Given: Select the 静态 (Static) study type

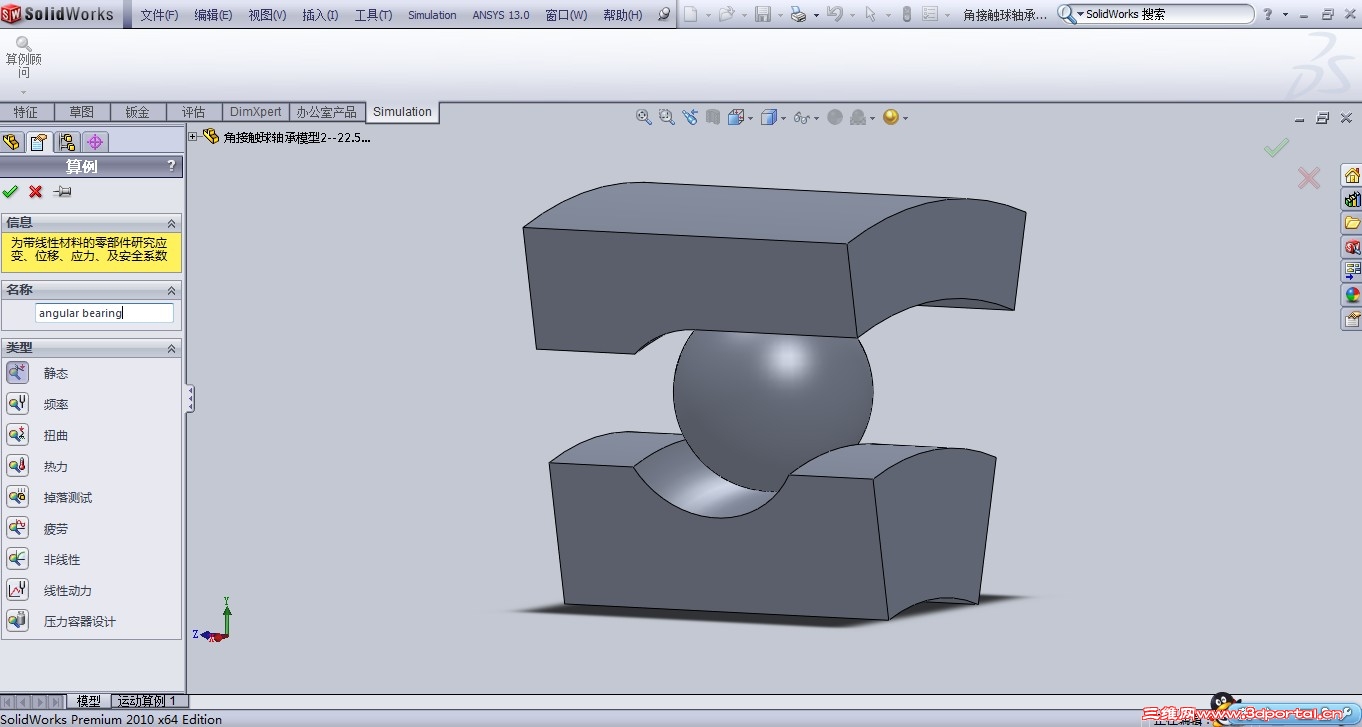Looking at the screenshot, I should click(x=17, y=373).
